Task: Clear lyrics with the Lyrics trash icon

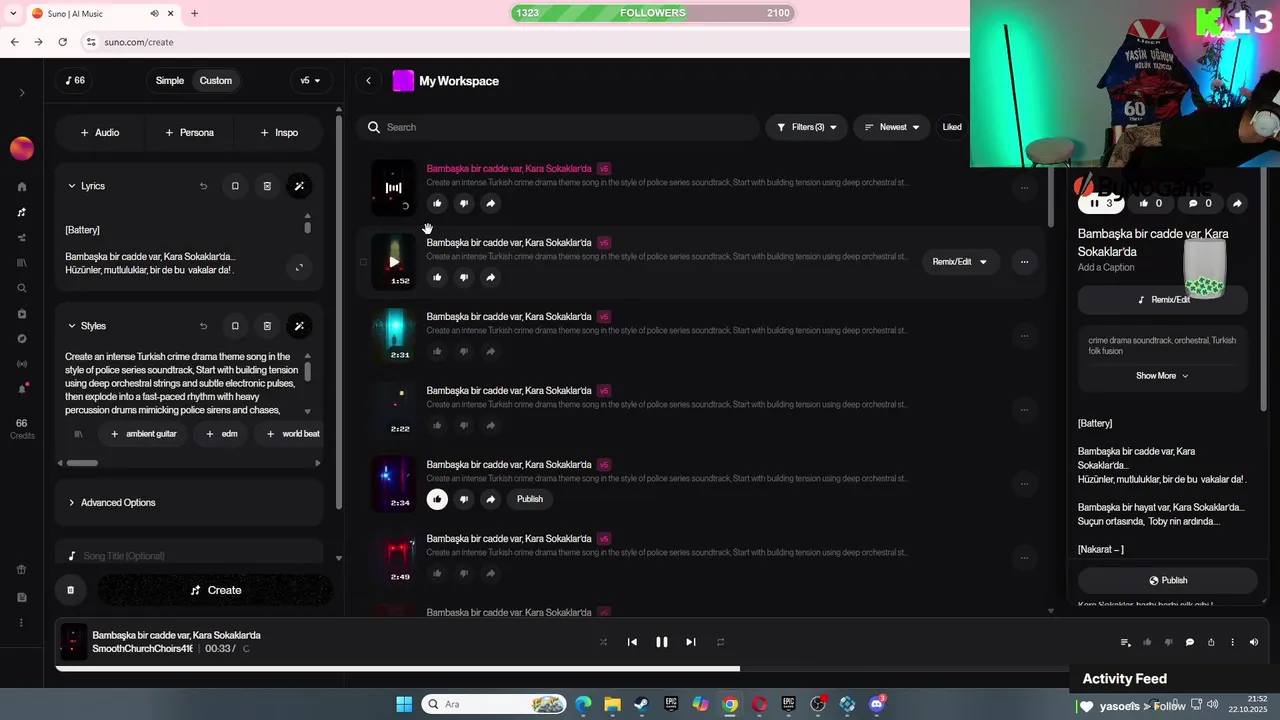Action: [267, 186]
